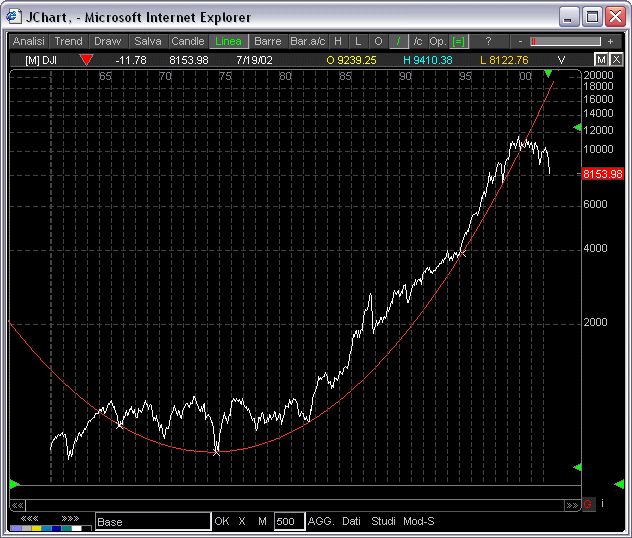Click the green slash icon in toolbar
Screen dimensions: 632x538
pos(398,41)
